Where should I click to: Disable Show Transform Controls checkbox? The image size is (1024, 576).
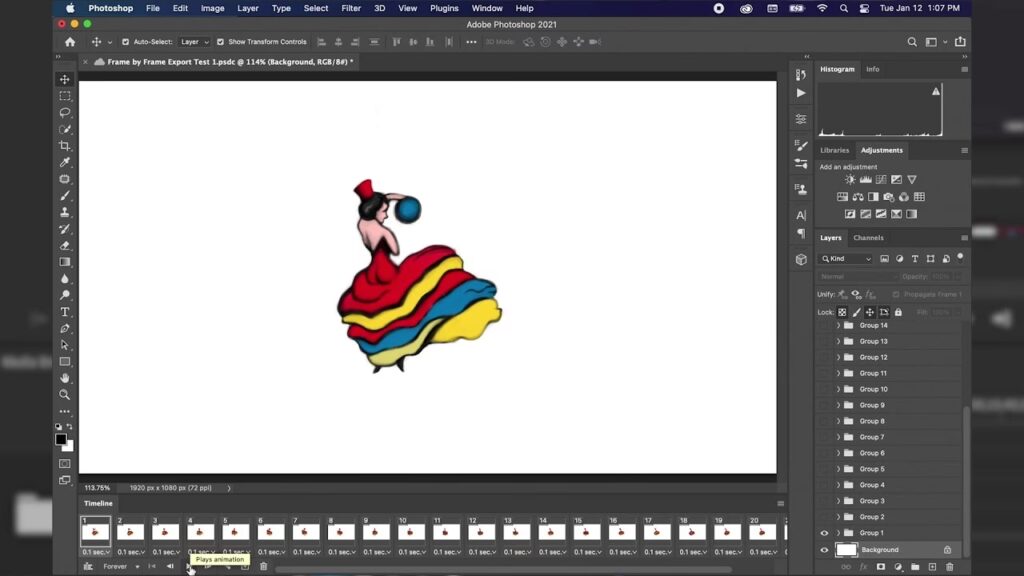[x=221, y=42]
